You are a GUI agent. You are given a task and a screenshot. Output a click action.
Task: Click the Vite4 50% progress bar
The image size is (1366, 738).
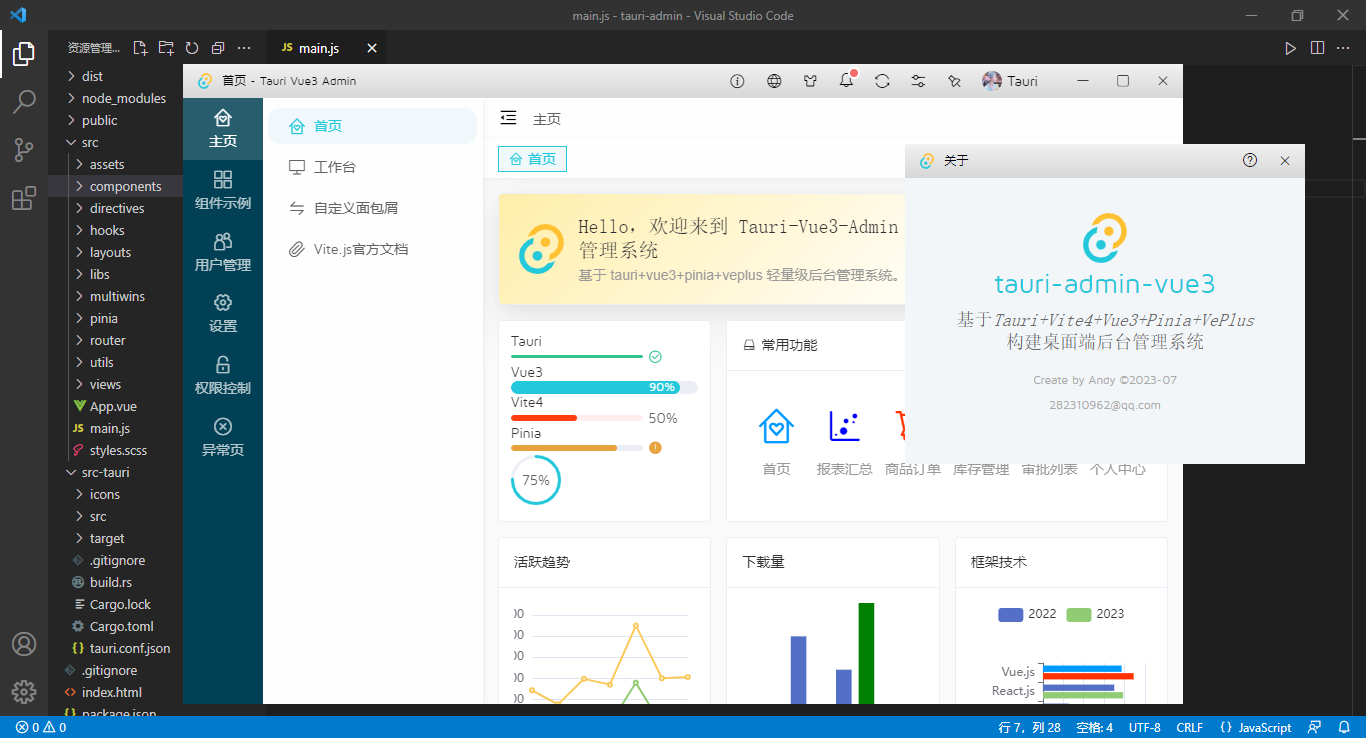(x=576, y=418)
